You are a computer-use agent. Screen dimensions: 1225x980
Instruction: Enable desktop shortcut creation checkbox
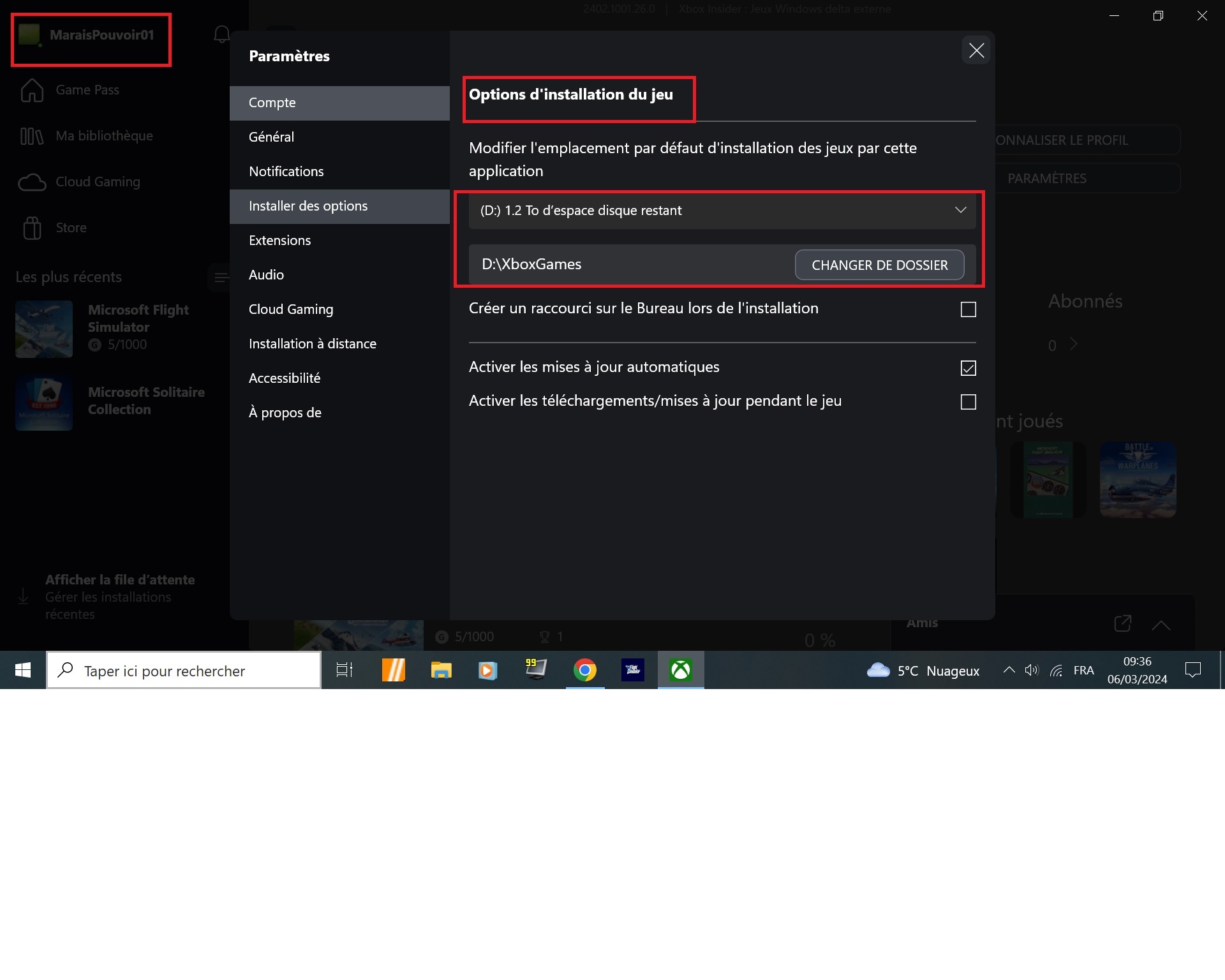click(x=968, y=309)
